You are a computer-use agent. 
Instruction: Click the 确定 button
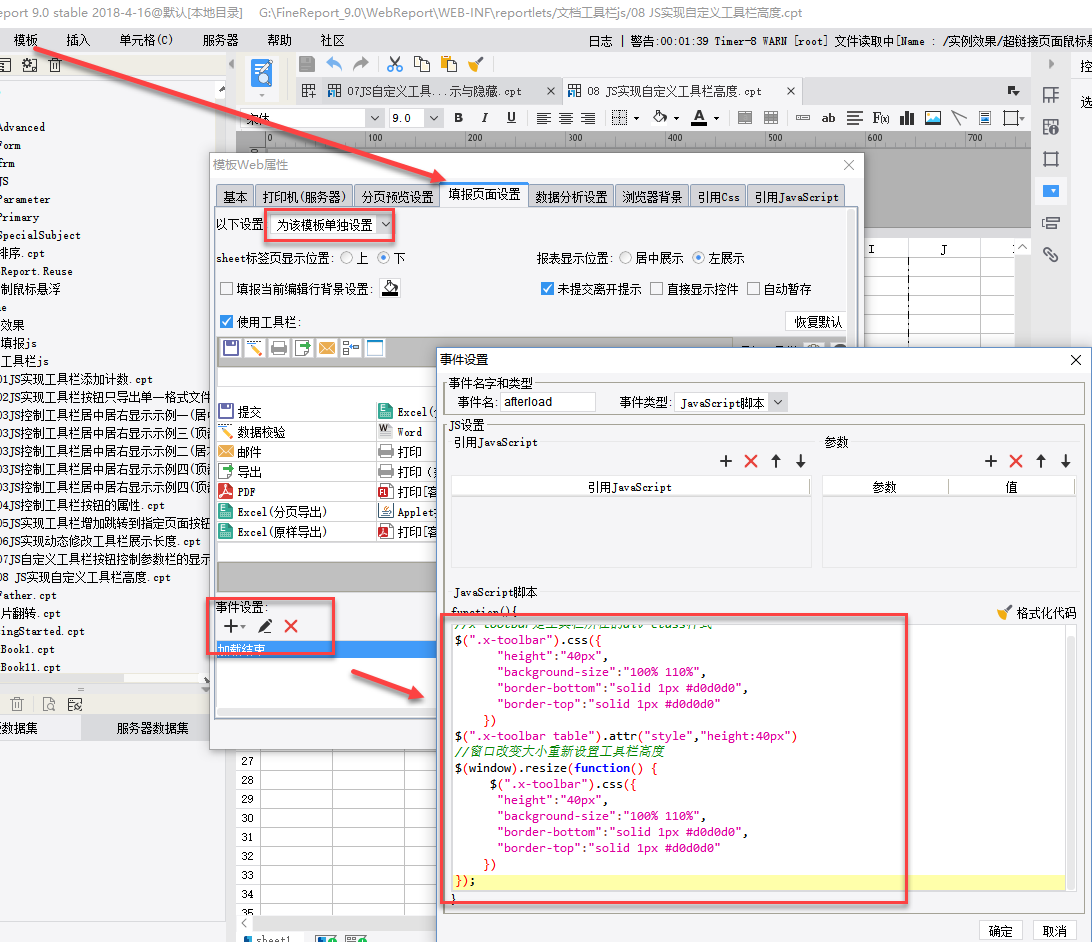[1000, 930]
